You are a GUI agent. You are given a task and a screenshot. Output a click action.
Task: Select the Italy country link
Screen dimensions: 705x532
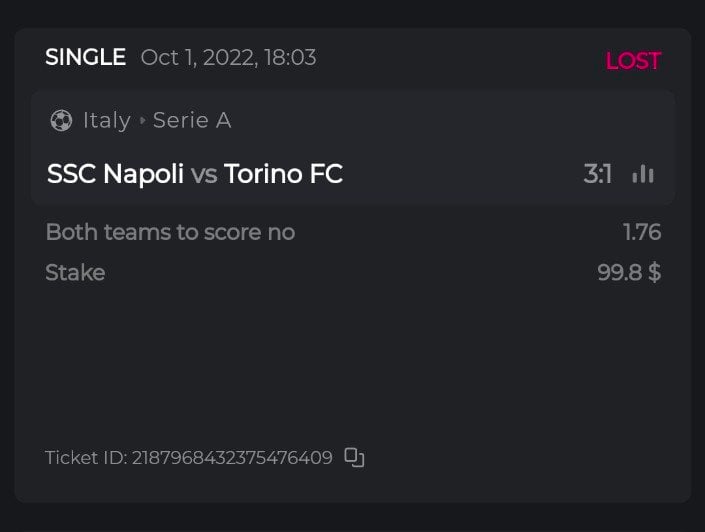coord(107,121)
